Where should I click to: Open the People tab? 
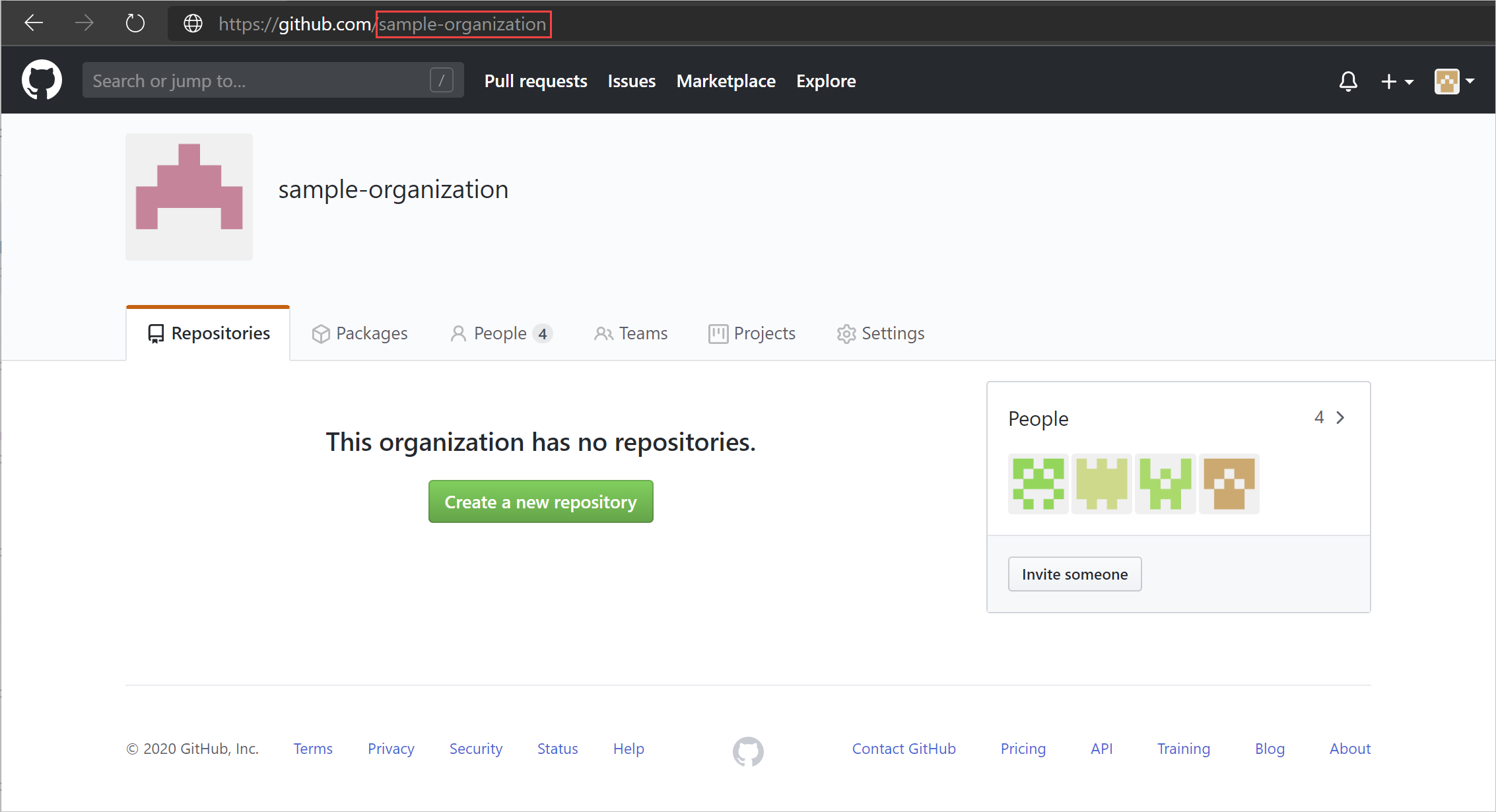coord(500,333)
